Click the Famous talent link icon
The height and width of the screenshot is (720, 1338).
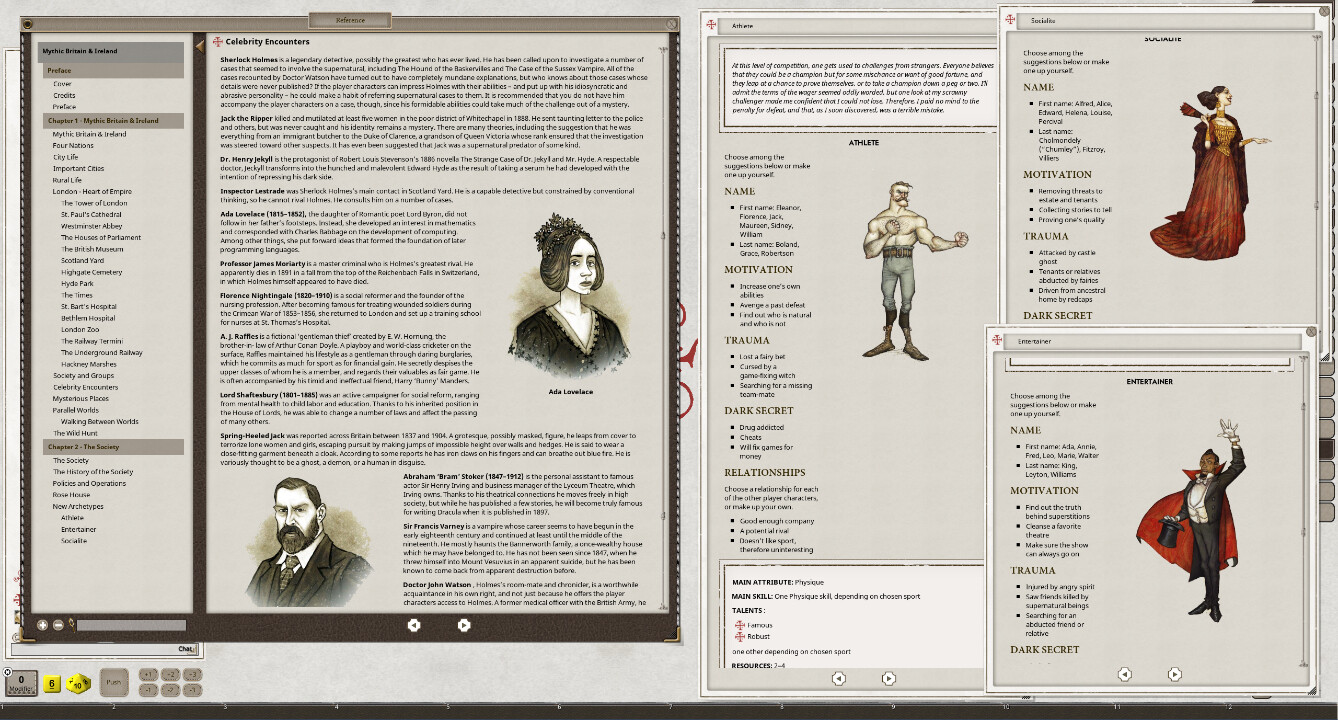click(x=739, y=625)
